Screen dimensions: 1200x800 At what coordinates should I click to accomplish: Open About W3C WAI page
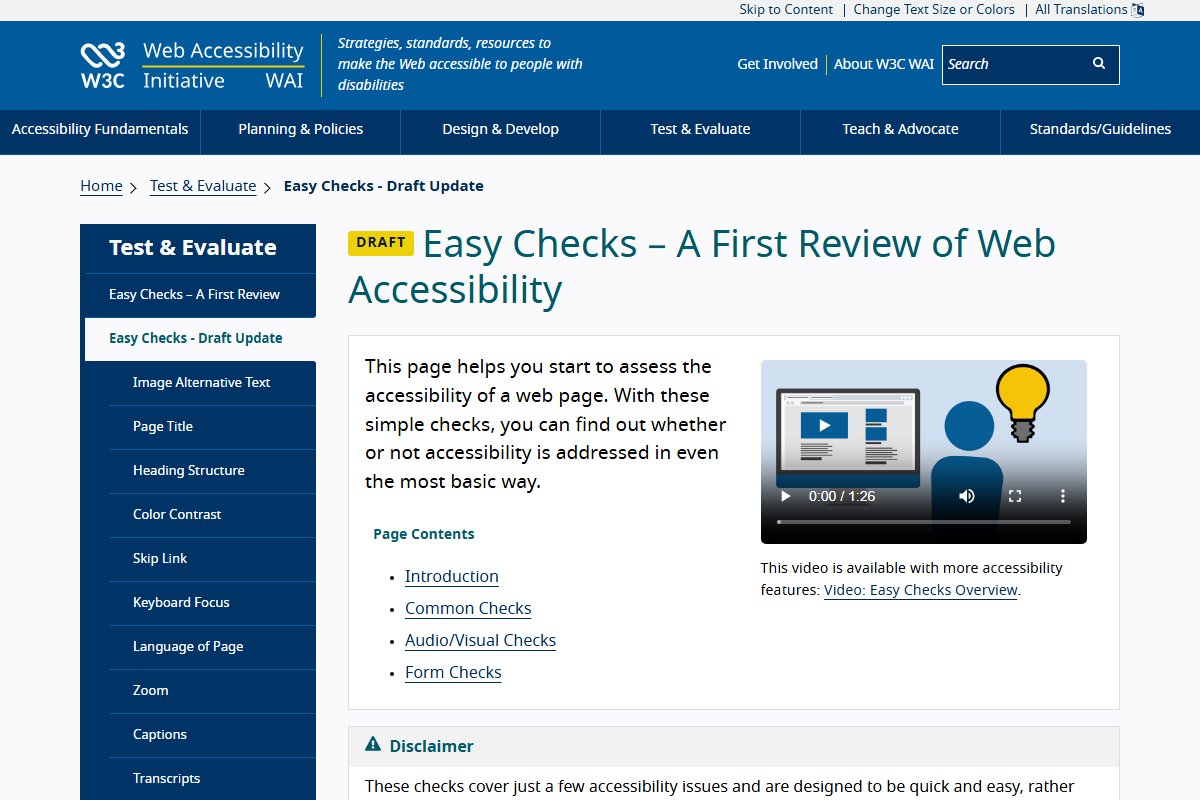[884, 64]
